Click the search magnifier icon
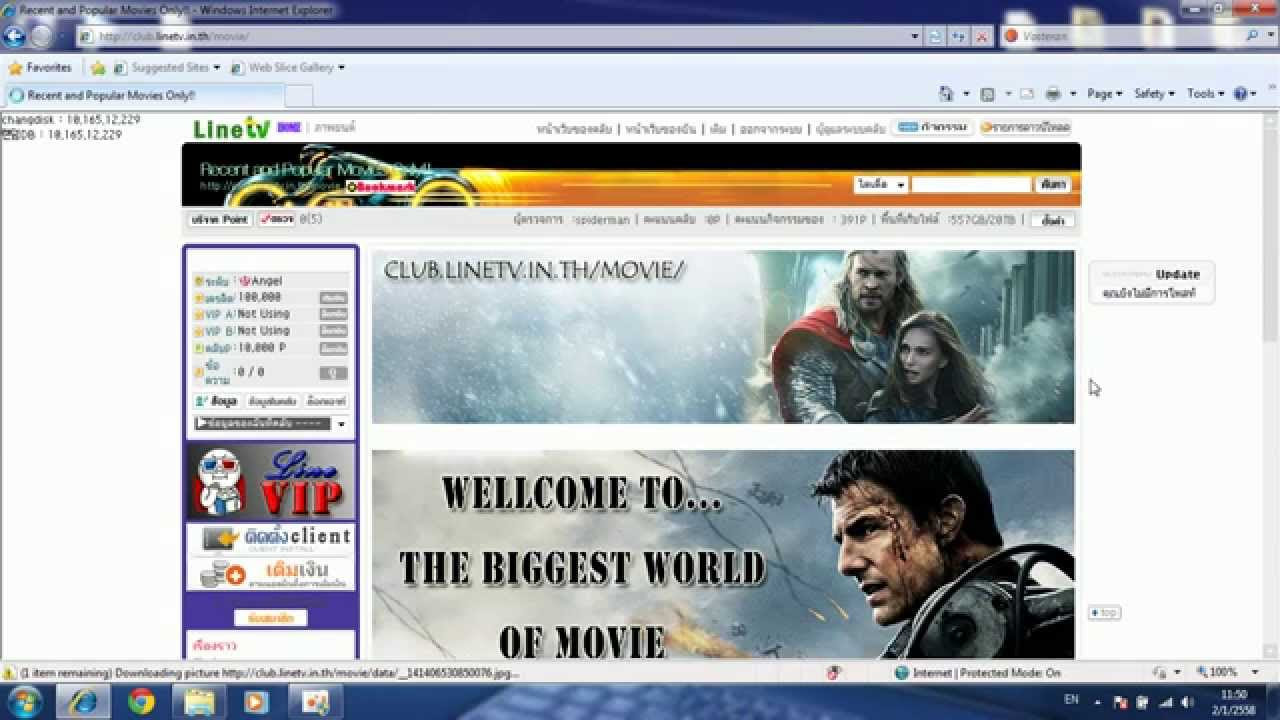This screenshot has height=720, width=1280. coord(1254,35)
